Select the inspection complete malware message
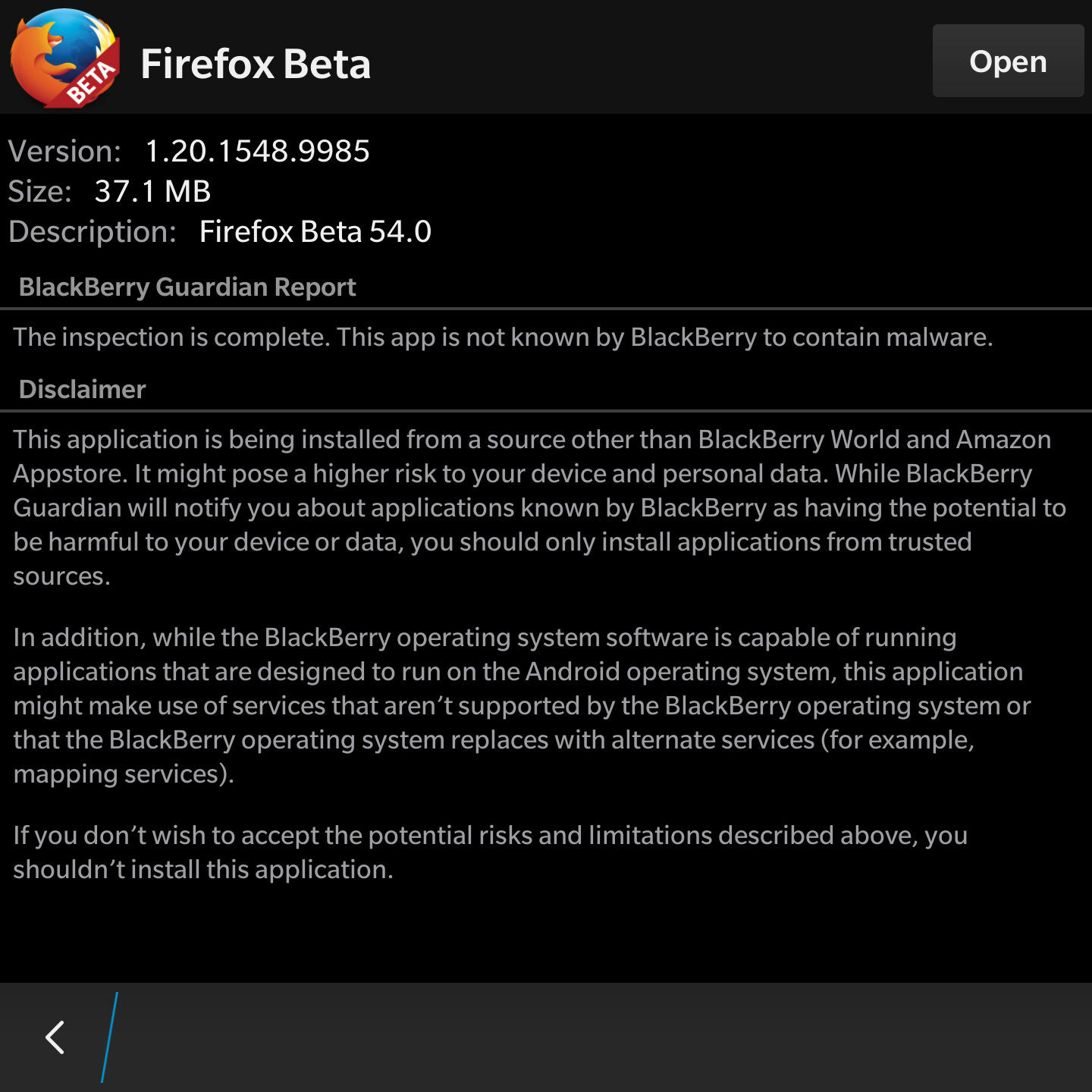Image resolution: width=1092 pixels, height=1092 pixels. point(503,337)
